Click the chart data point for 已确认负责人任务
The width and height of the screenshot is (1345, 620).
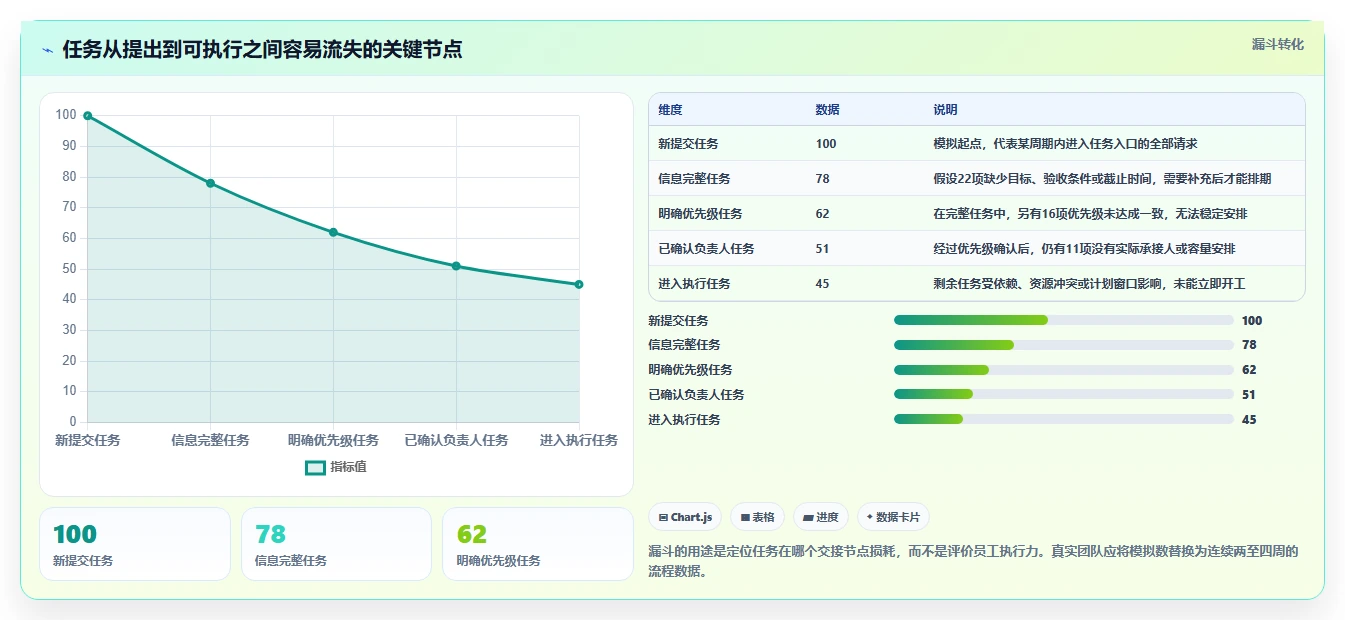pyautogui.click(x=456, y=266)
